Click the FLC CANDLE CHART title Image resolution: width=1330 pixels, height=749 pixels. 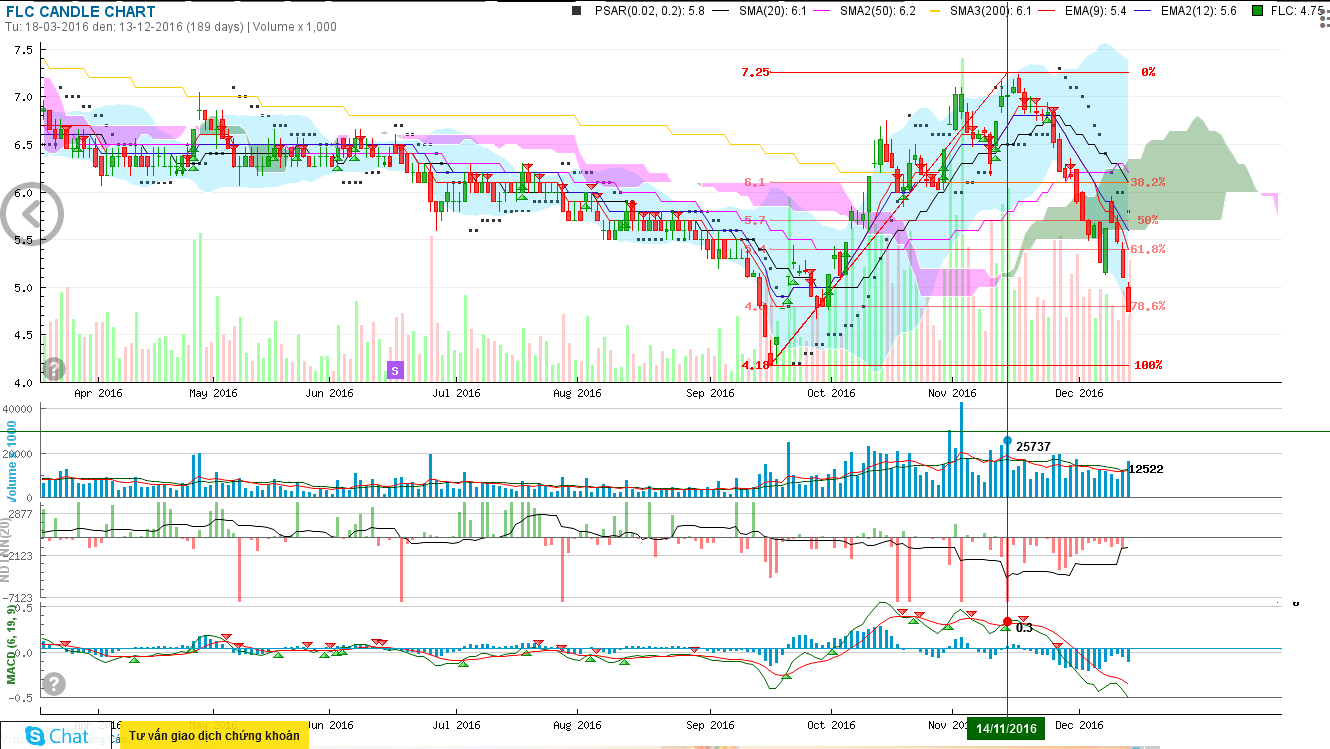pyautogui.click(x=80, y=12)
